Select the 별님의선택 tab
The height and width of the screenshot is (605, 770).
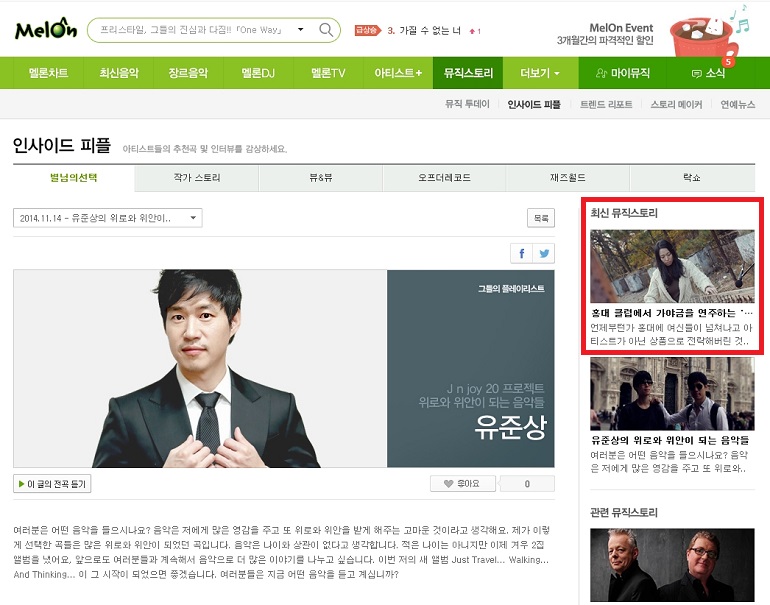[x=74, y=178]
